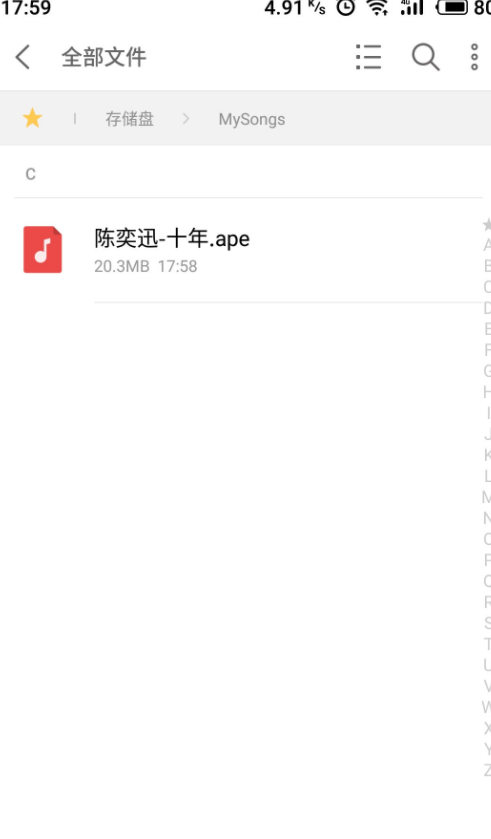Open the search magnifier icon

tap(426, 57)
